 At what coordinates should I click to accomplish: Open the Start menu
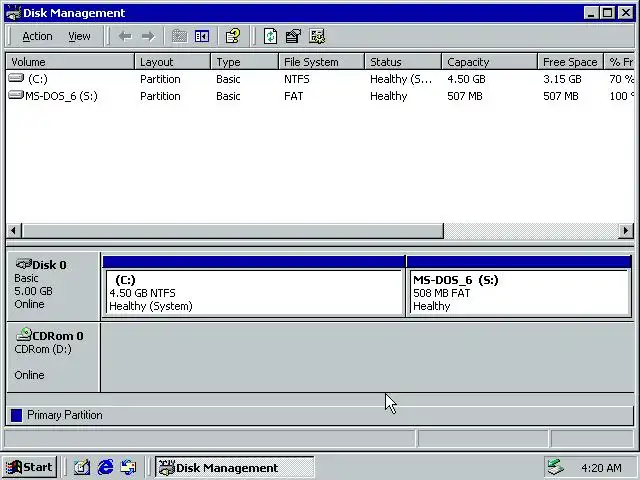pos(29,467)
